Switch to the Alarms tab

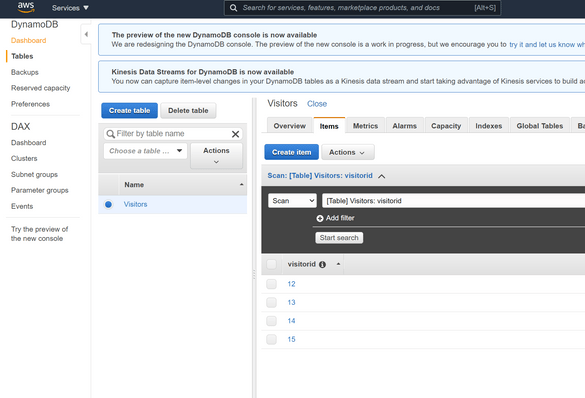pos(404,126)
